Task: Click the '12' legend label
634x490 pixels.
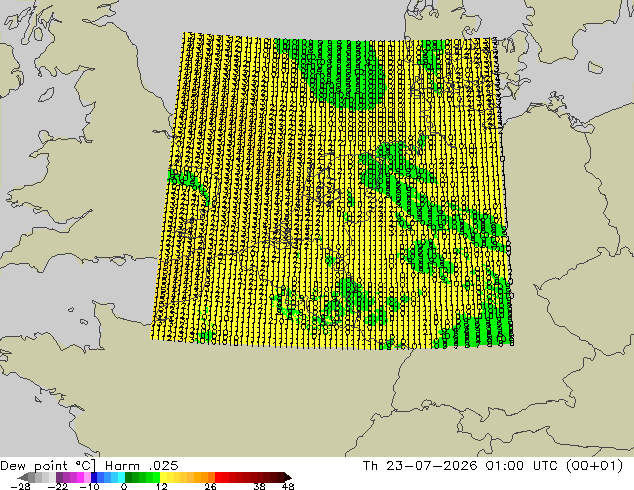Action: click(x=162, y=486)
